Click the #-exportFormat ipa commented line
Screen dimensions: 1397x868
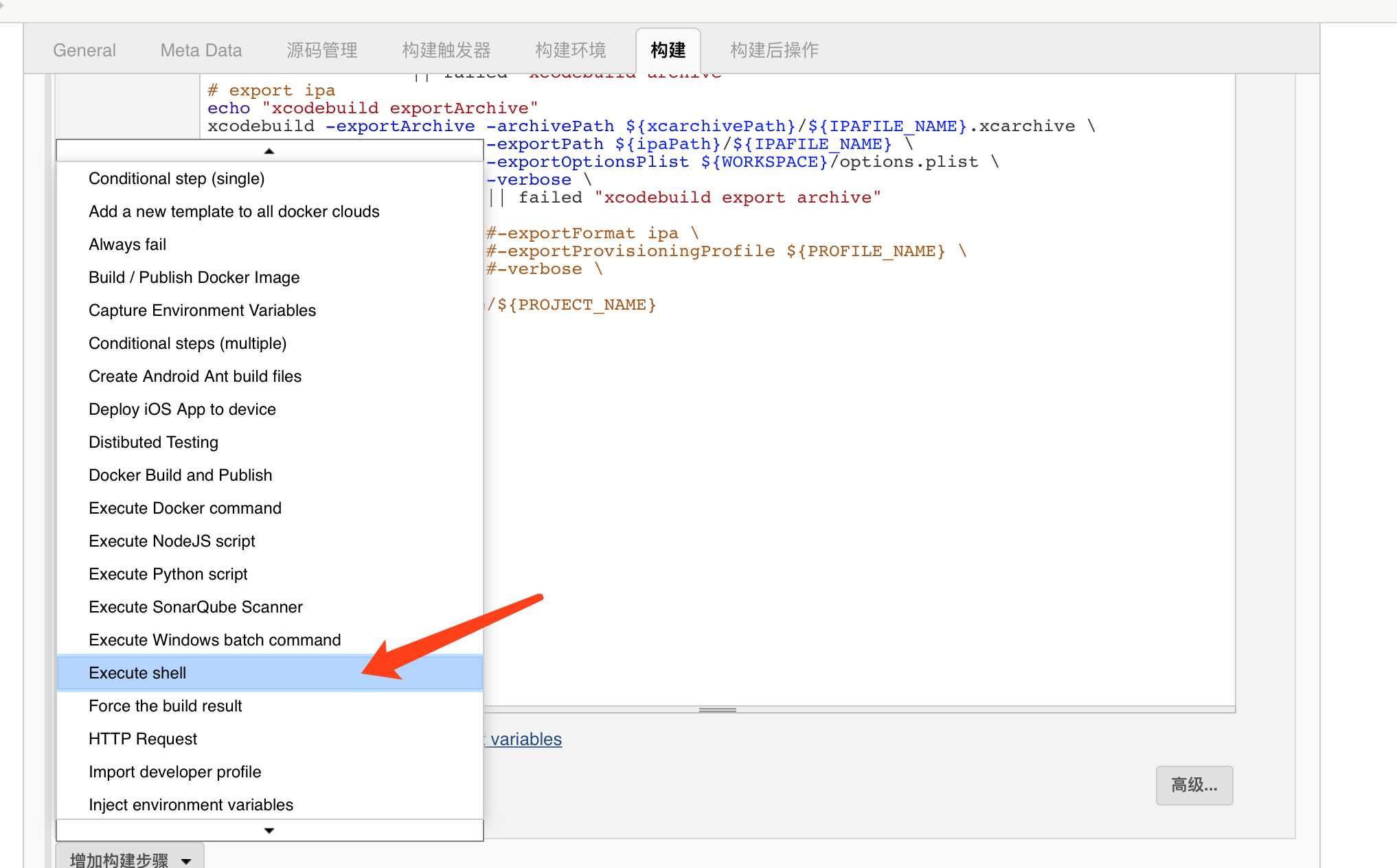[x=592, y=233]
